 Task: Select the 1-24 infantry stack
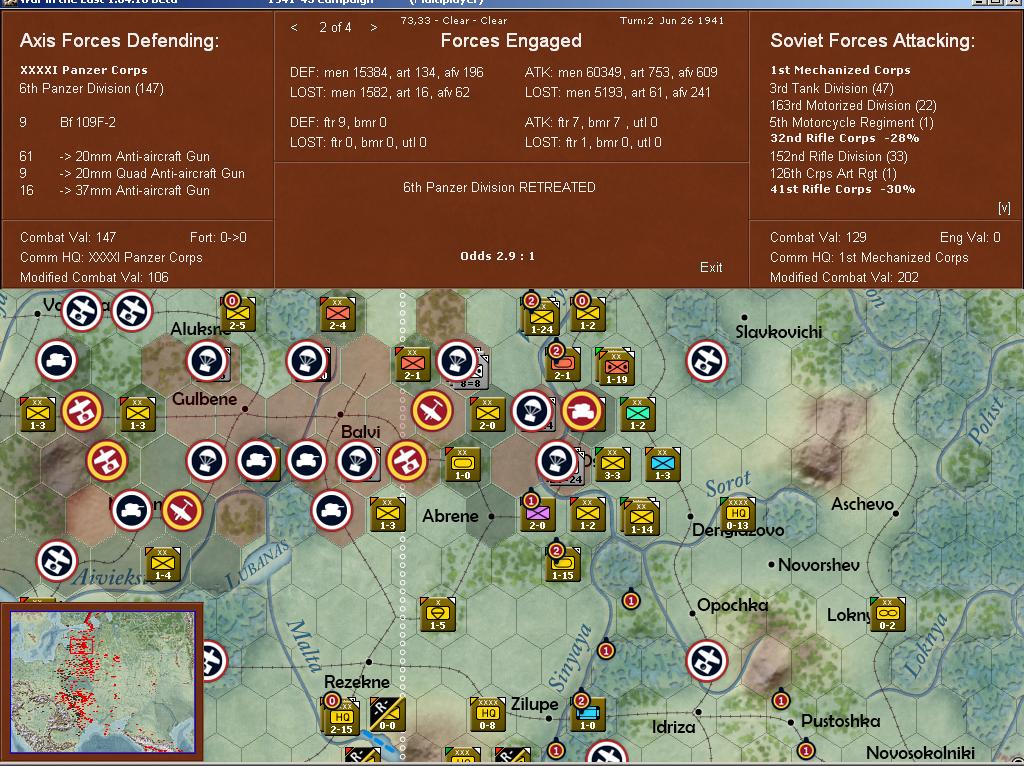point(541,317)
